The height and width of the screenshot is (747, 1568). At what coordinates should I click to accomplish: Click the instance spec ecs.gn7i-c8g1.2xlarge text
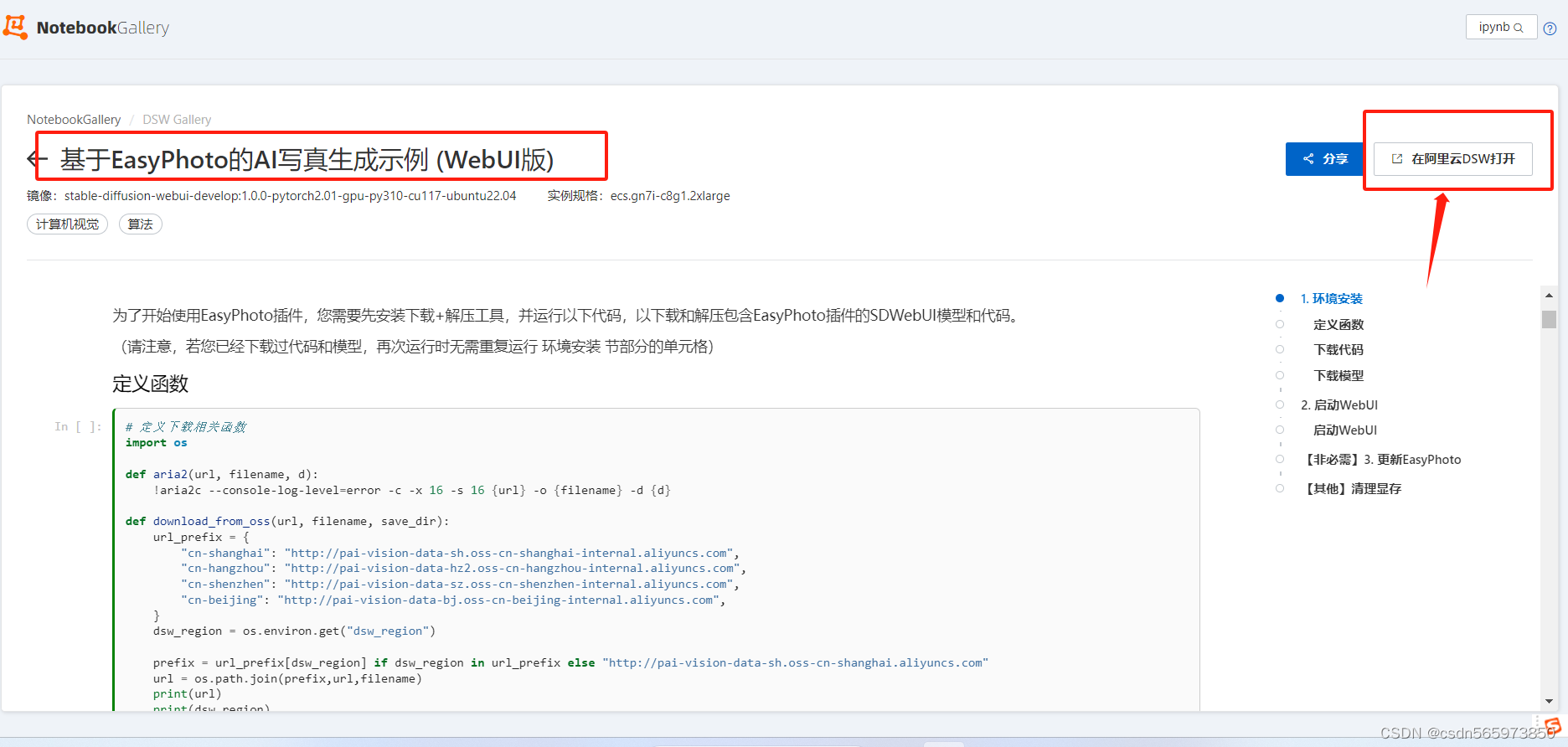click(x=670, y=196)
